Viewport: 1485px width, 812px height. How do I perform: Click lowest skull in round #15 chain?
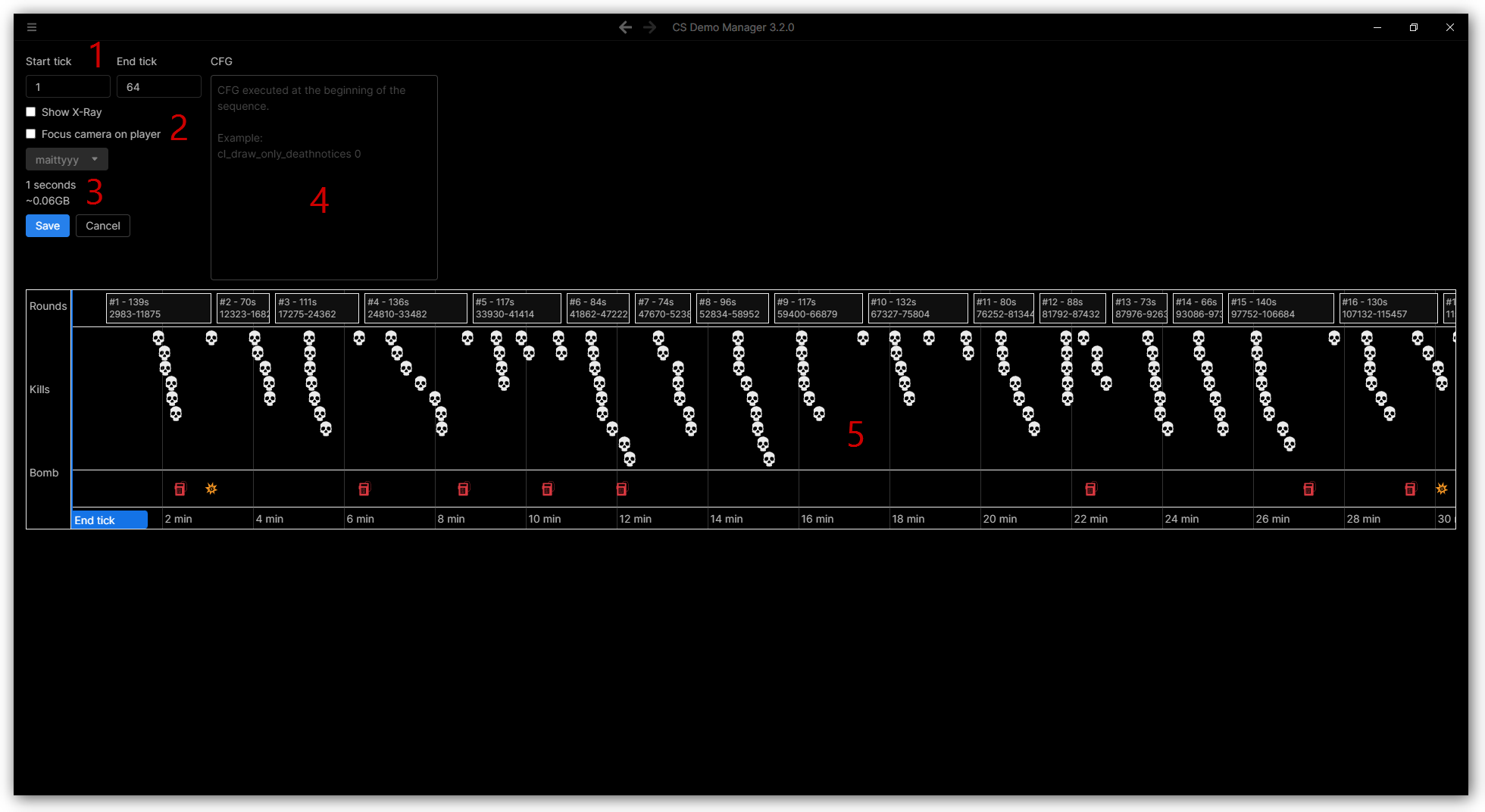tap(1290, 444)
